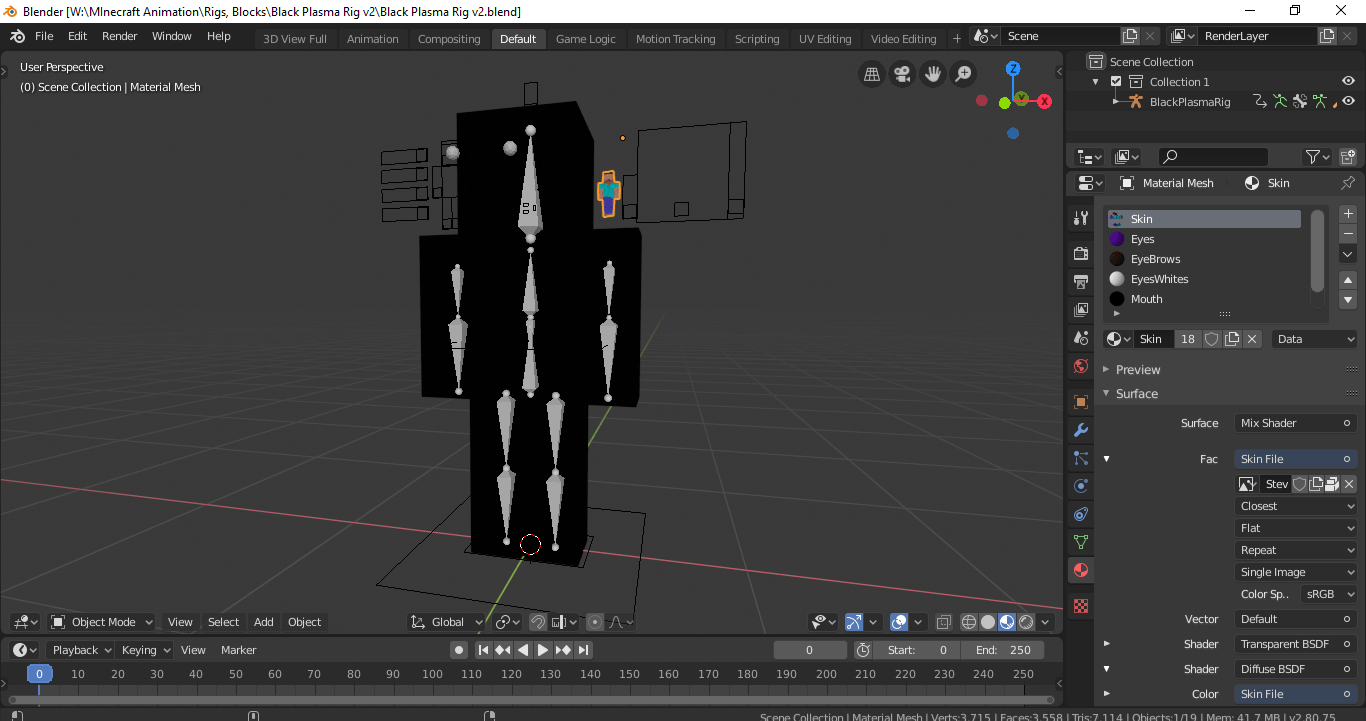
Task: Open the Physics properties tab
Action: (x=1080, y=485)
